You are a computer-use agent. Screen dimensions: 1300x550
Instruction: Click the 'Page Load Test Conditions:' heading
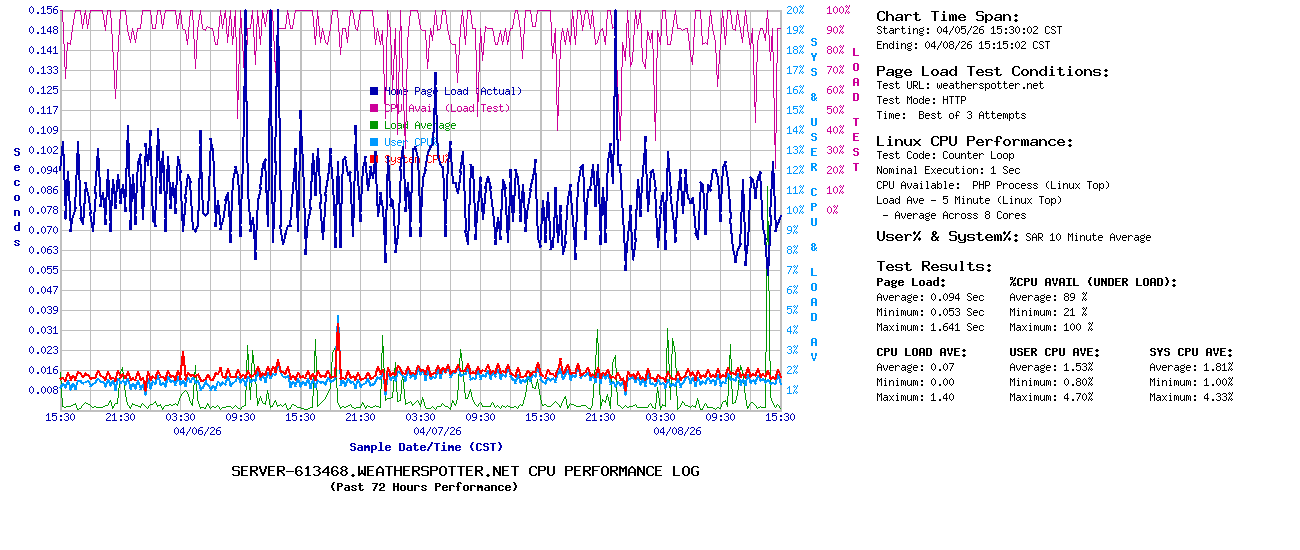tap(992, 71)
